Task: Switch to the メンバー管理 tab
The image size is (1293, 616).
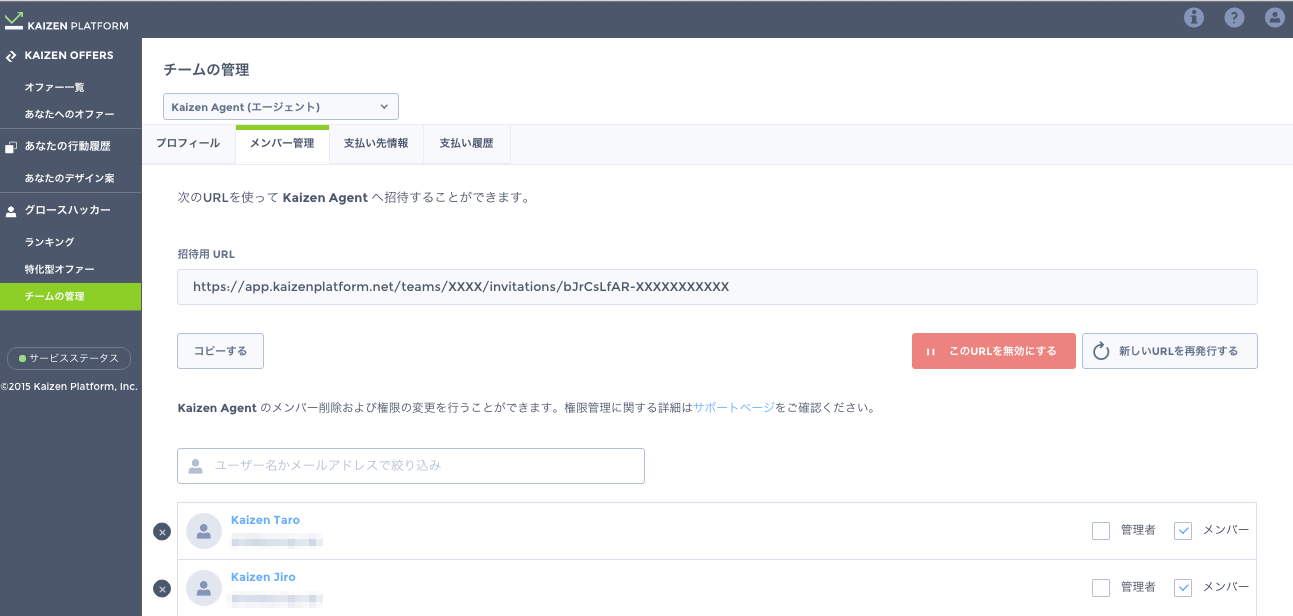Action: pos(282,144)
